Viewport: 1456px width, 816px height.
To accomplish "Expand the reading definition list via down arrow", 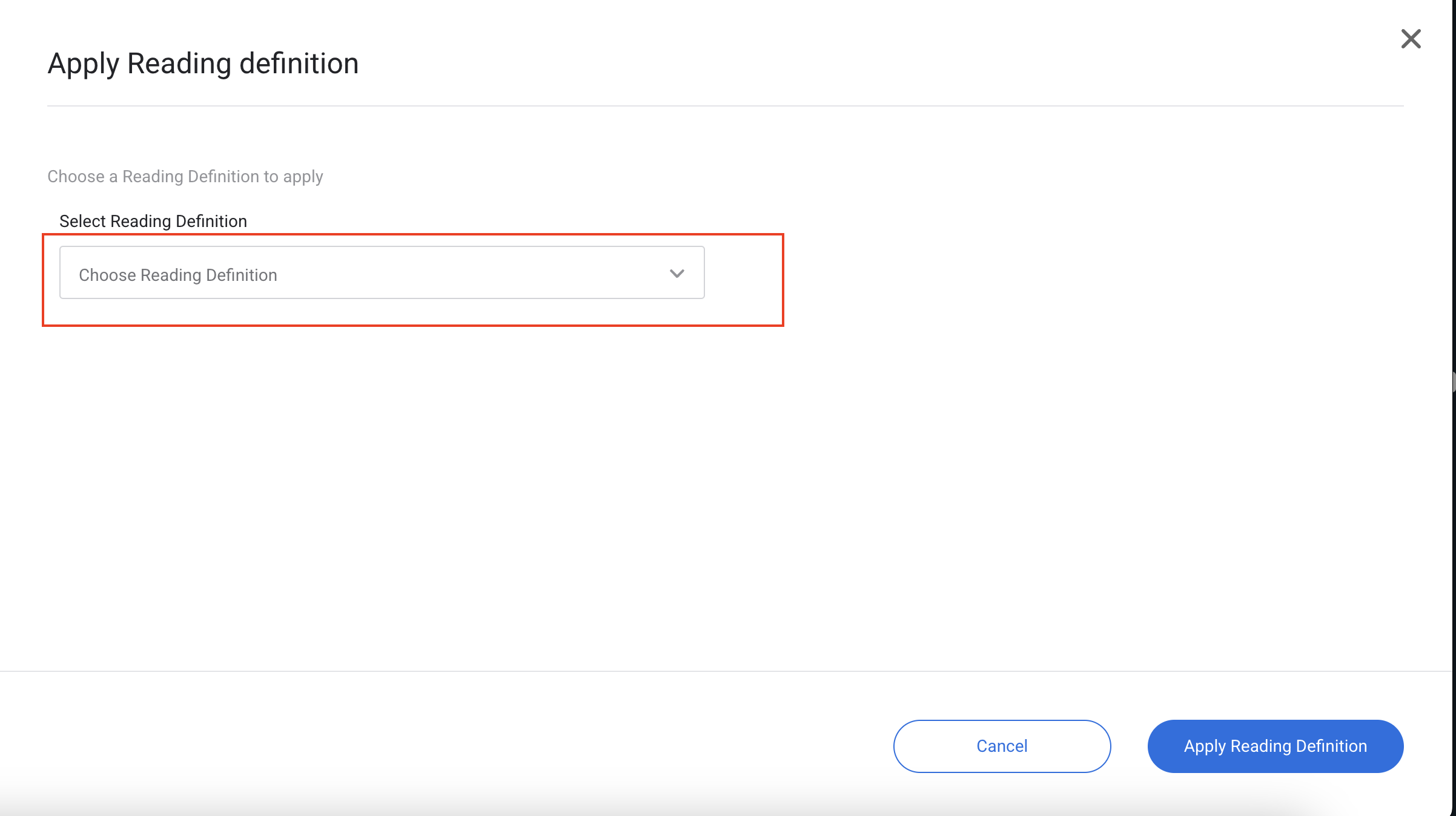I will click(677, 274).
